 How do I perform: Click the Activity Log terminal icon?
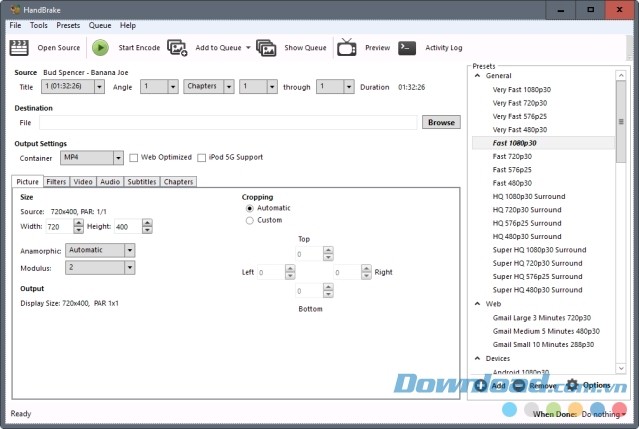pyautogui.click(x=407, y=48)
